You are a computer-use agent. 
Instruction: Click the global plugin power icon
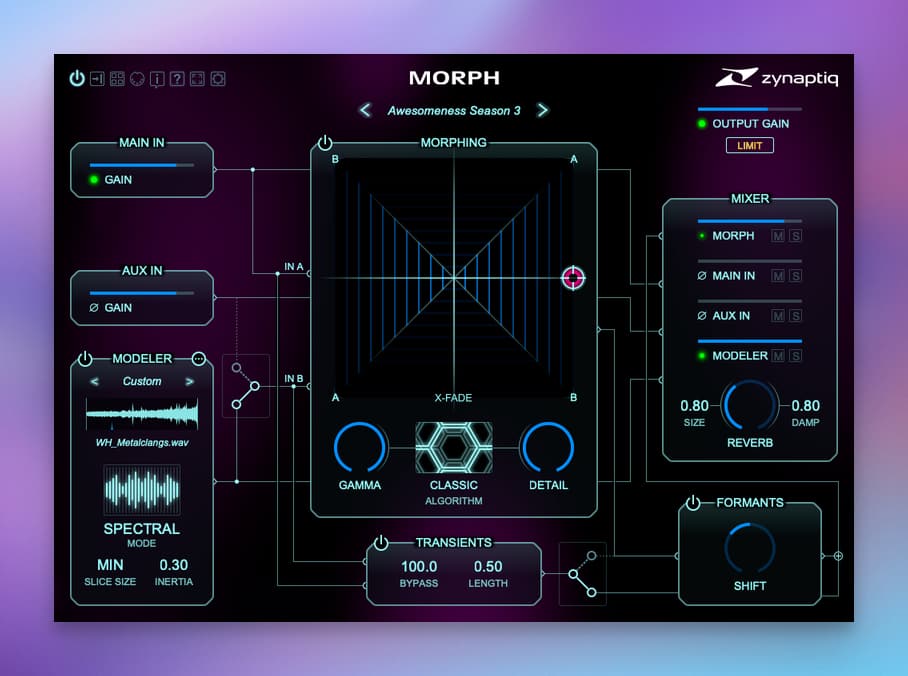point(77,78)
